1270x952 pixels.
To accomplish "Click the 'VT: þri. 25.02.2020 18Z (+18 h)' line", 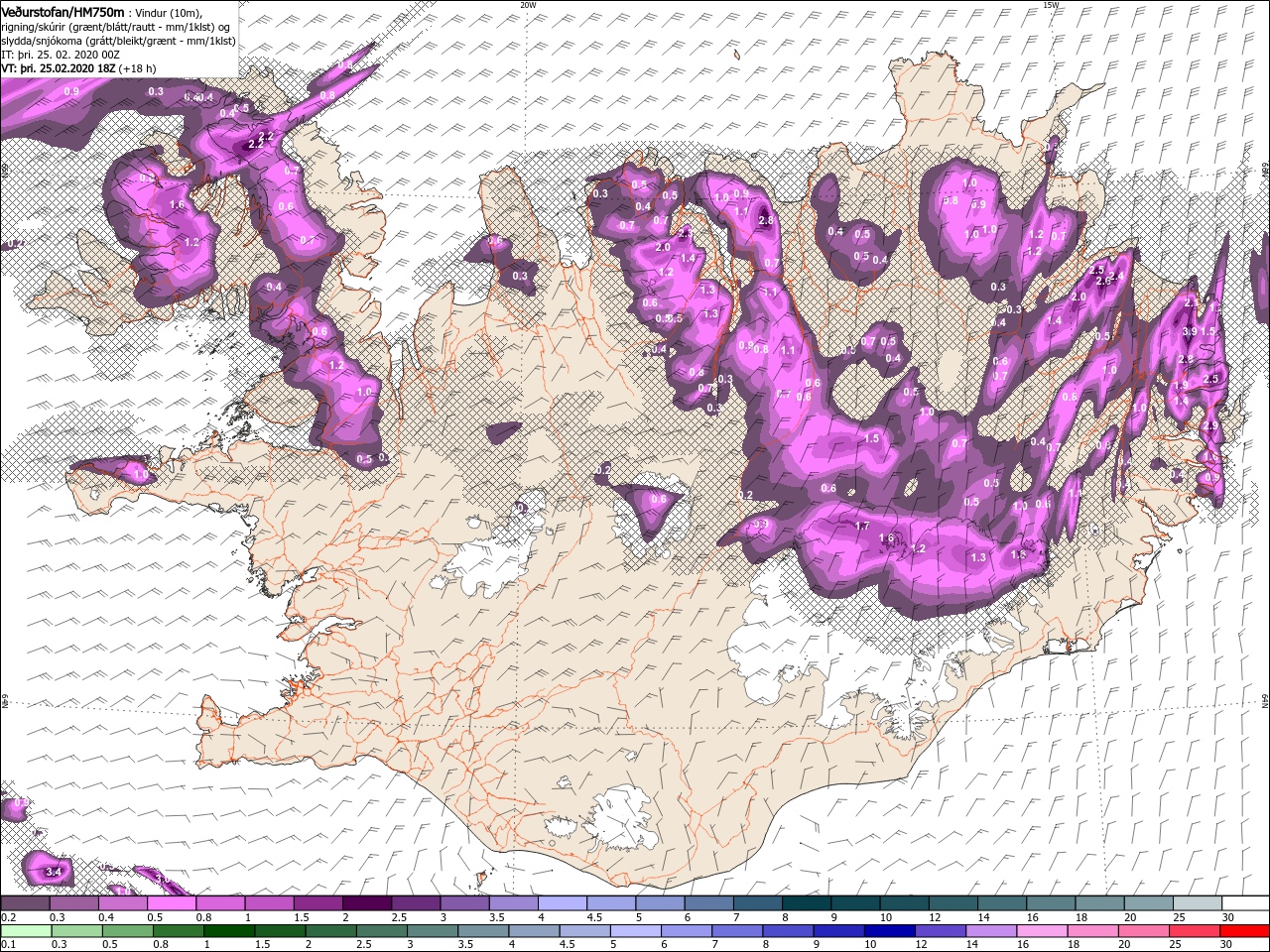I will 77,68.
